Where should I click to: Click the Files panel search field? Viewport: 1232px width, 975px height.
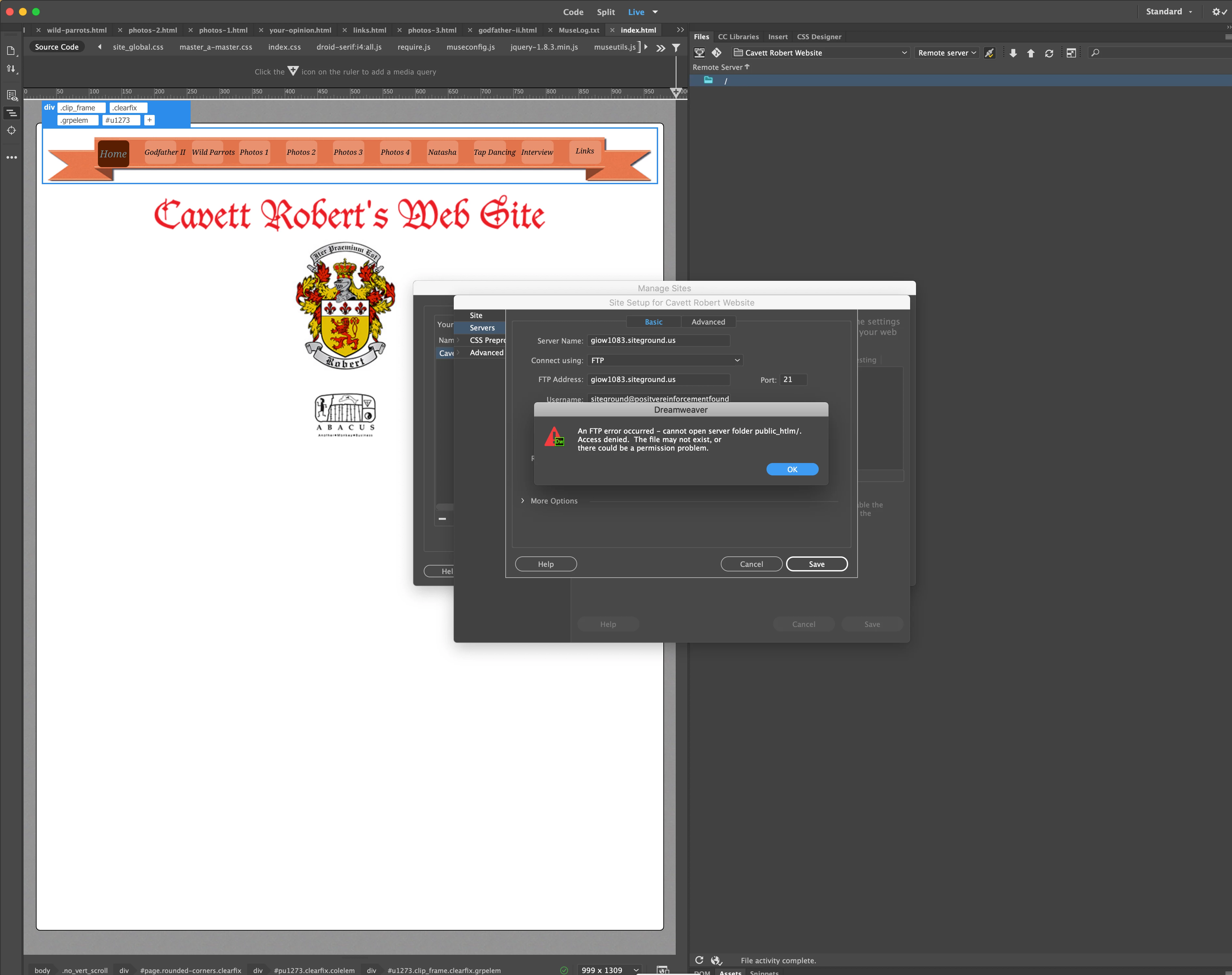click(x=1159, y=53)
